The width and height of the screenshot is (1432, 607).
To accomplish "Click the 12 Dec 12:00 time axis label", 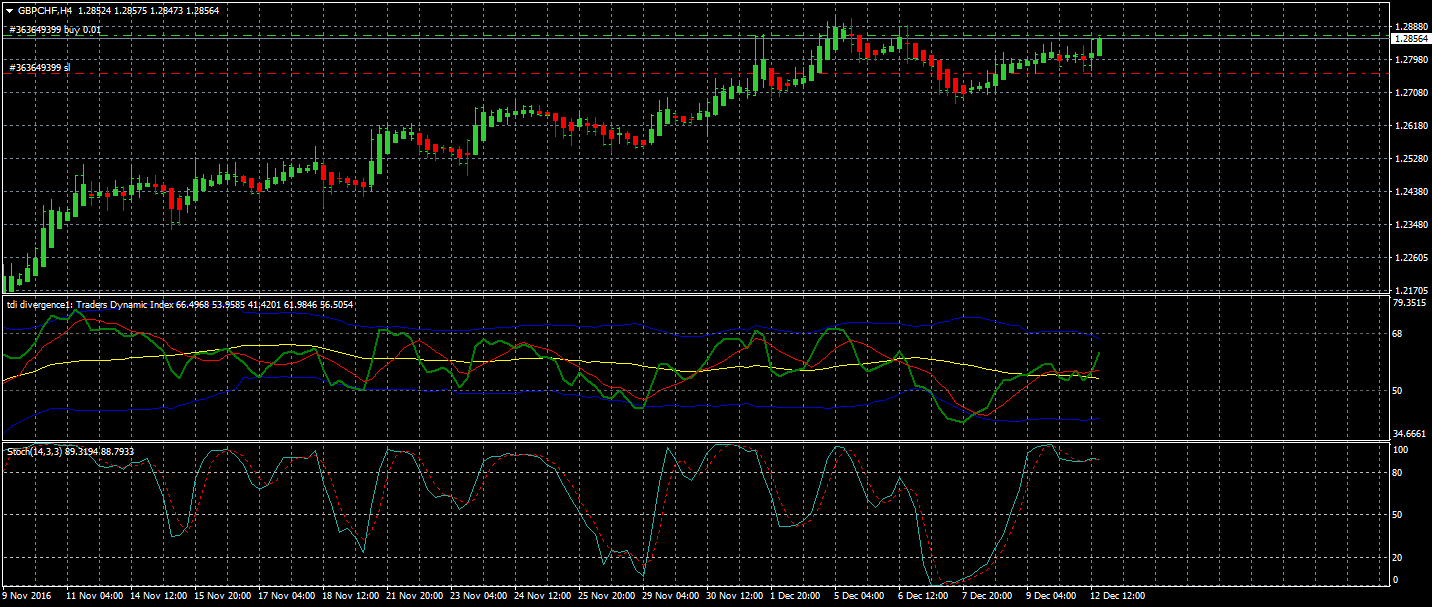I will tap(1118, 595).
